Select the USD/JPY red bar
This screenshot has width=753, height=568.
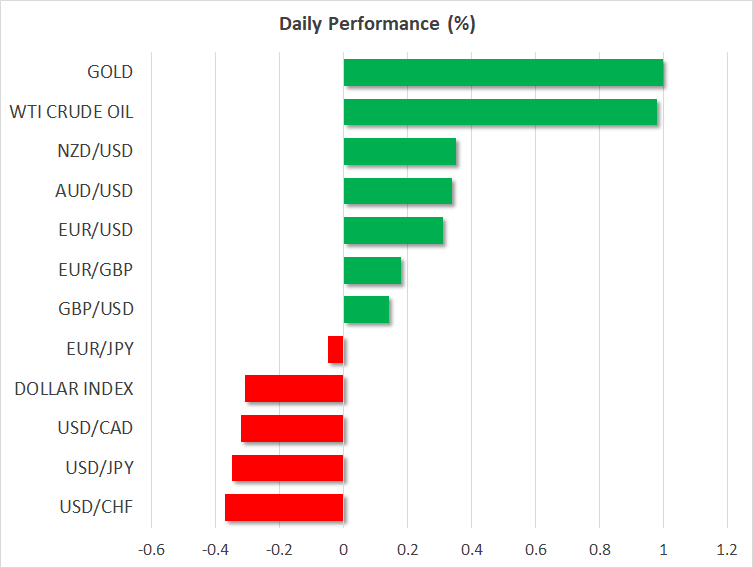click(x=288, y=468)
